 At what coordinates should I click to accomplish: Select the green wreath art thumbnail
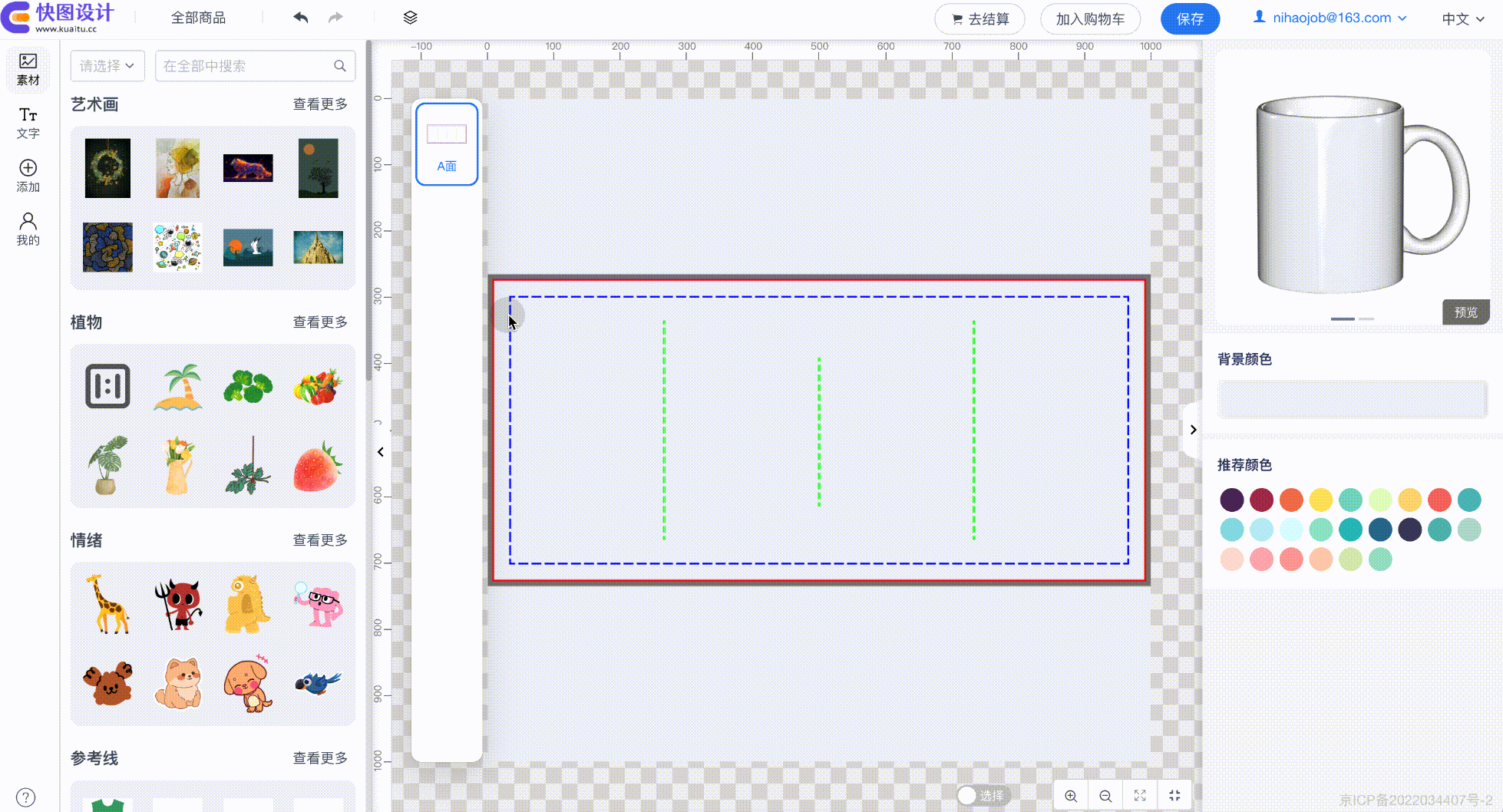pyautogui.click(x=107, y=168)
